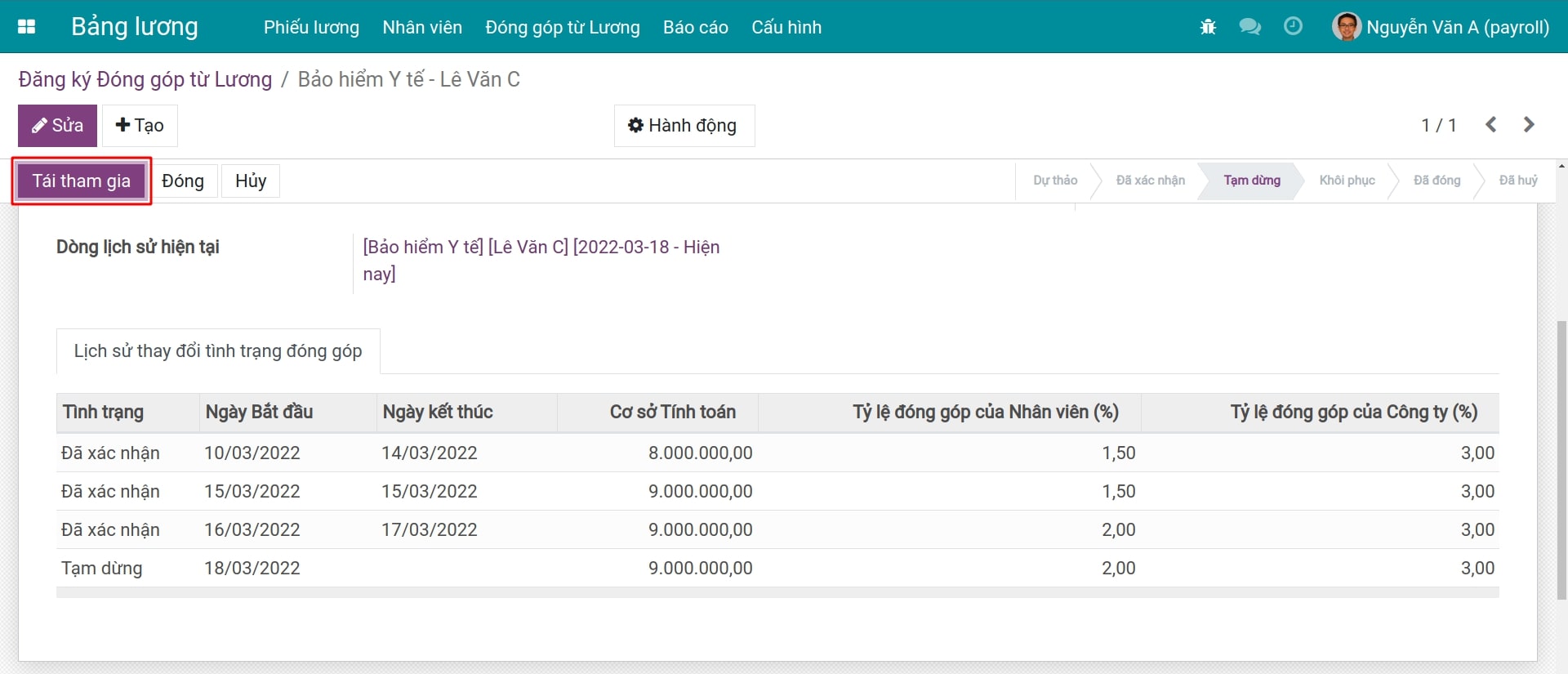Click the Đóng button
The height and width of the screenshot is (674, 1568).
[183, 181]
